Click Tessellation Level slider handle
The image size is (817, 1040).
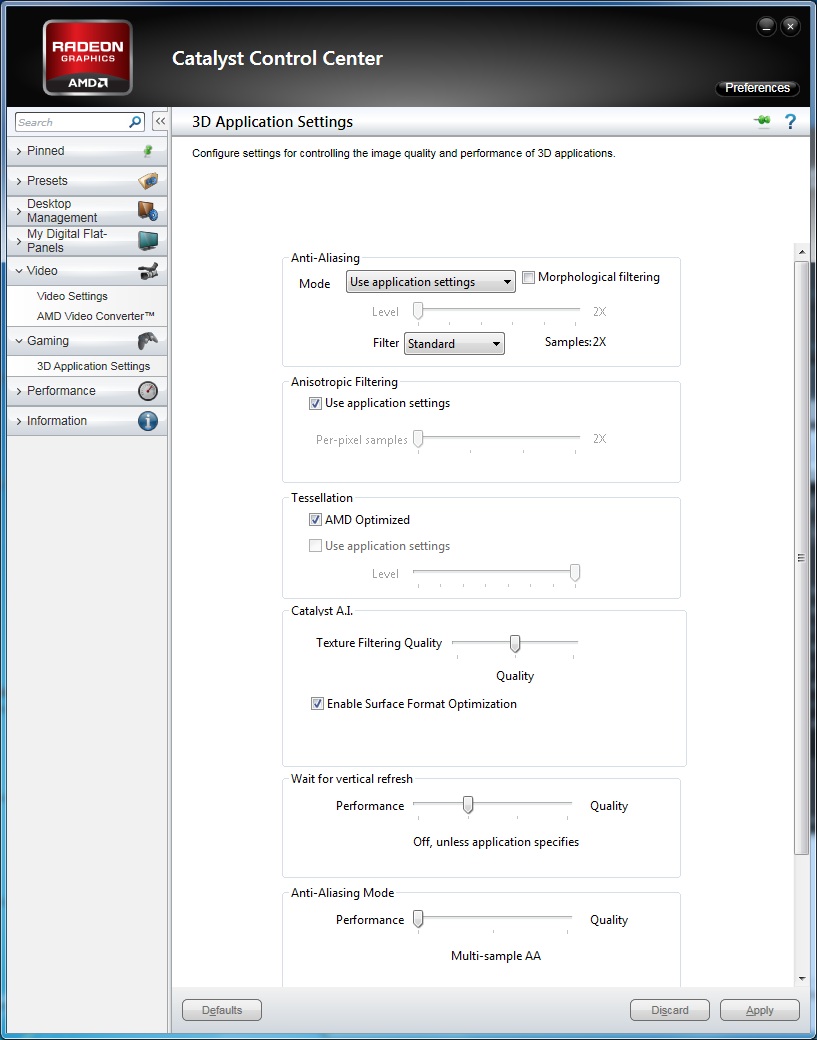coord(576,572)
